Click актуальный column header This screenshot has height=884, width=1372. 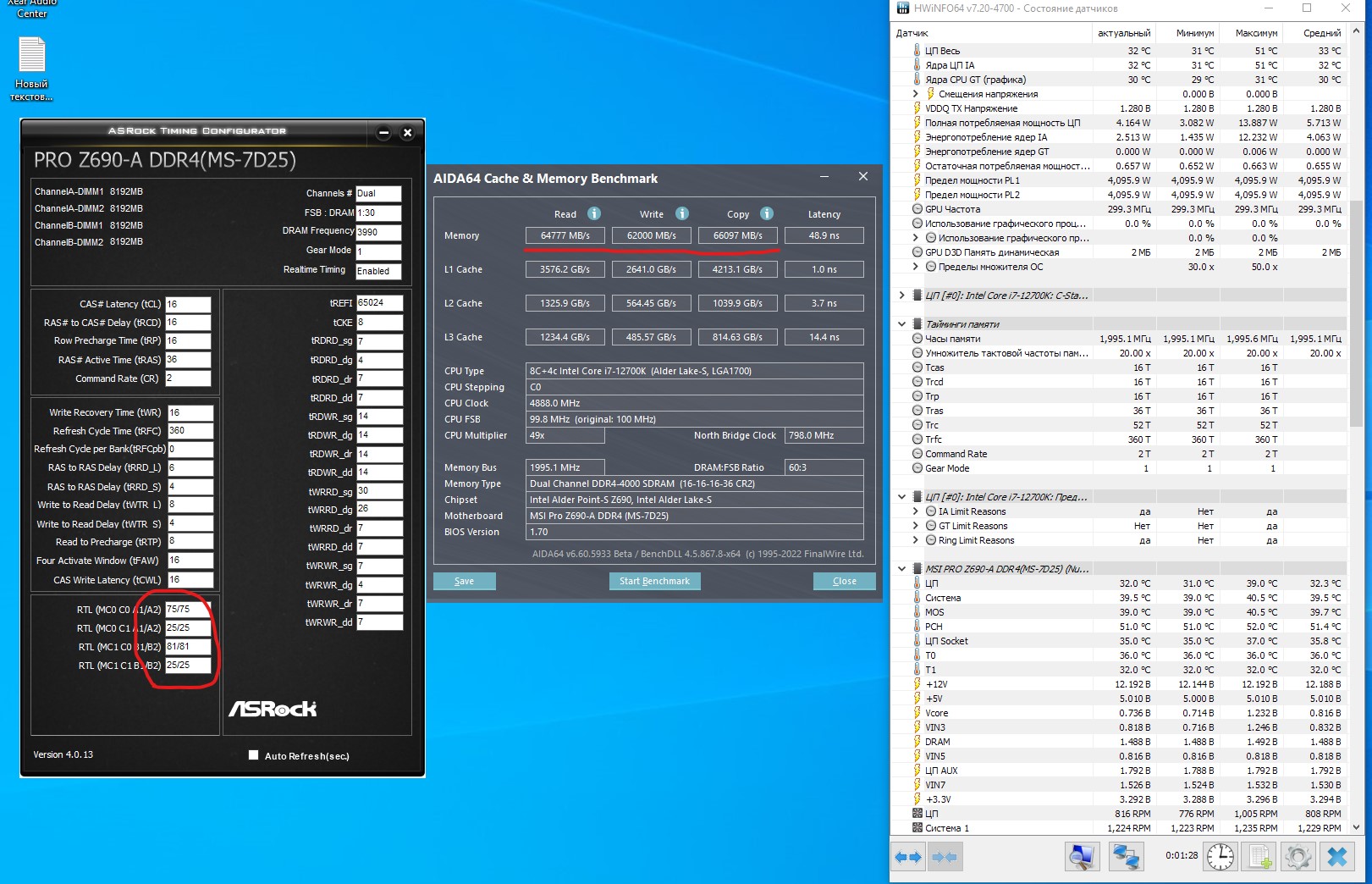[1124, 33]
